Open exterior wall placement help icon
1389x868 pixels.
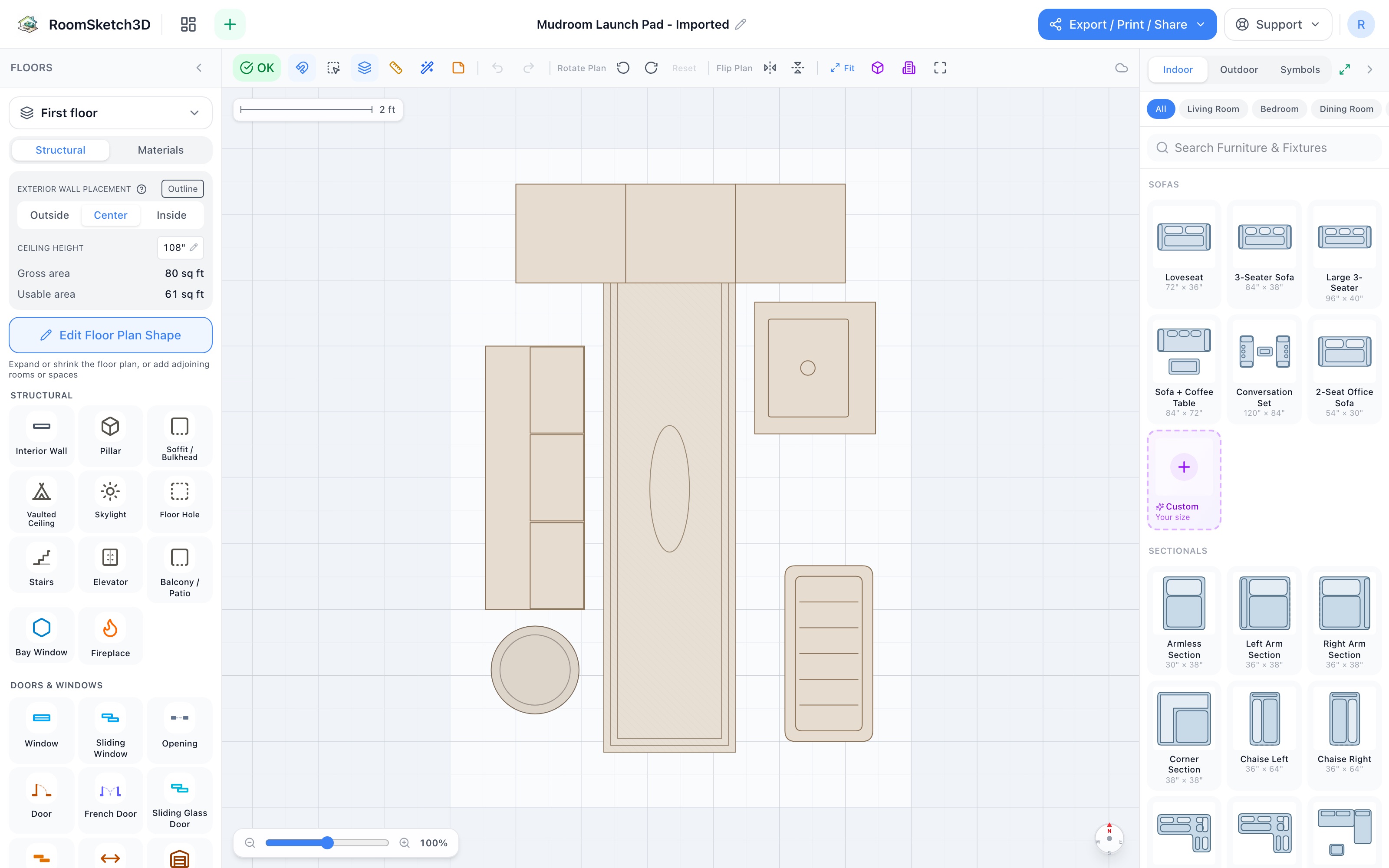click(142, 189)
